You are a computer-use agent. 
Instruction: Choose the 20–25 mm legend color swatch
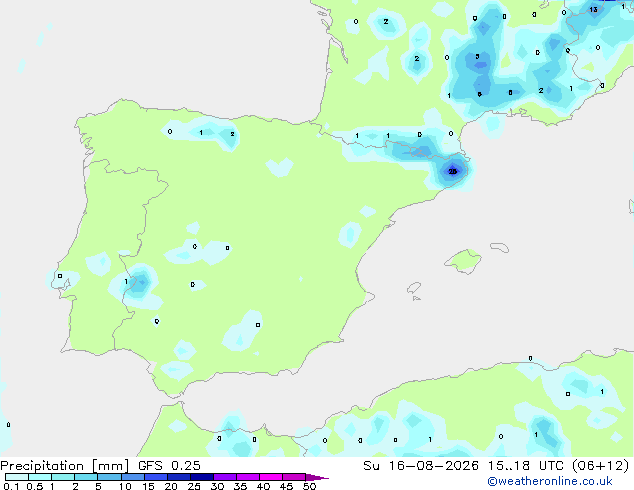(179, 477)
